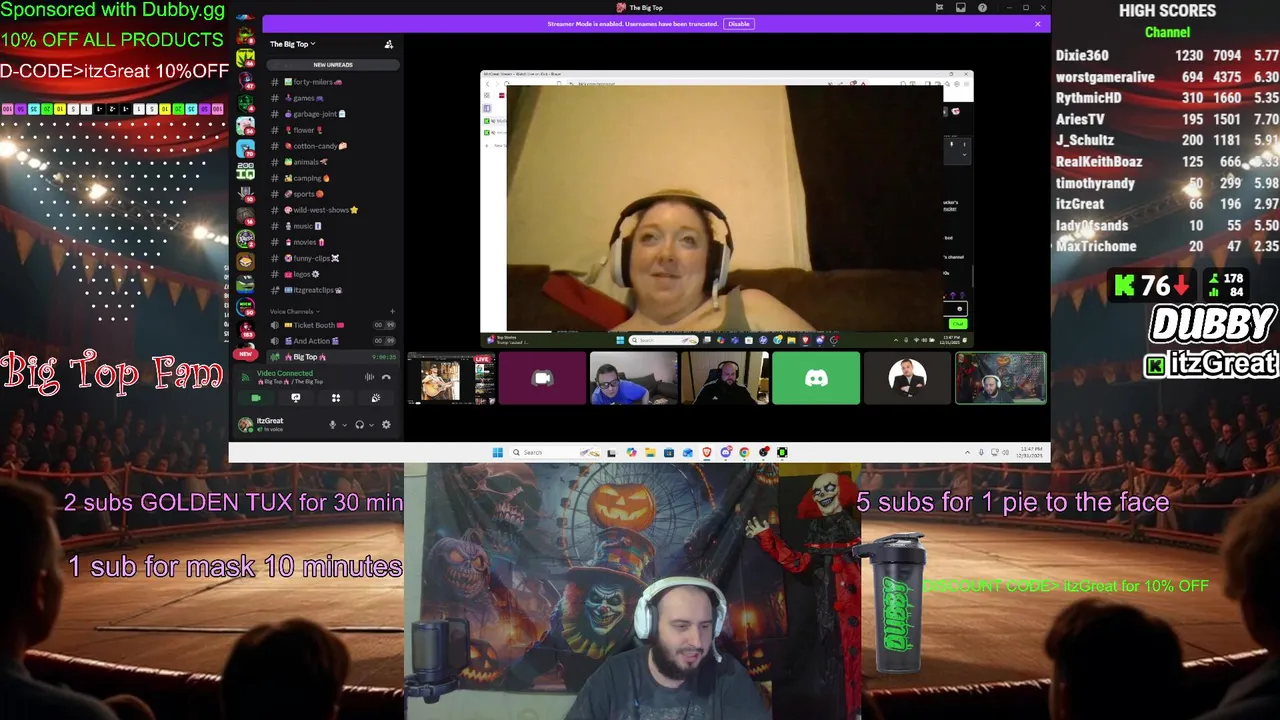Open Google Chrome from the taskbar
The image size is (1280, 720).
coord(744,452)
